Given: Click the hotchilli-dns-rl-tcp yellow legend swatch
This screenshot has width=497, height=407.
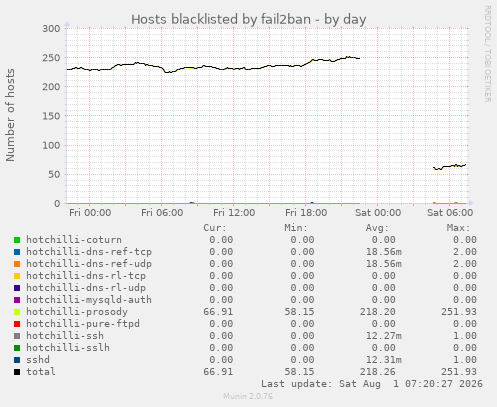Looking at the screenshot, I should [x=17, y=276].
